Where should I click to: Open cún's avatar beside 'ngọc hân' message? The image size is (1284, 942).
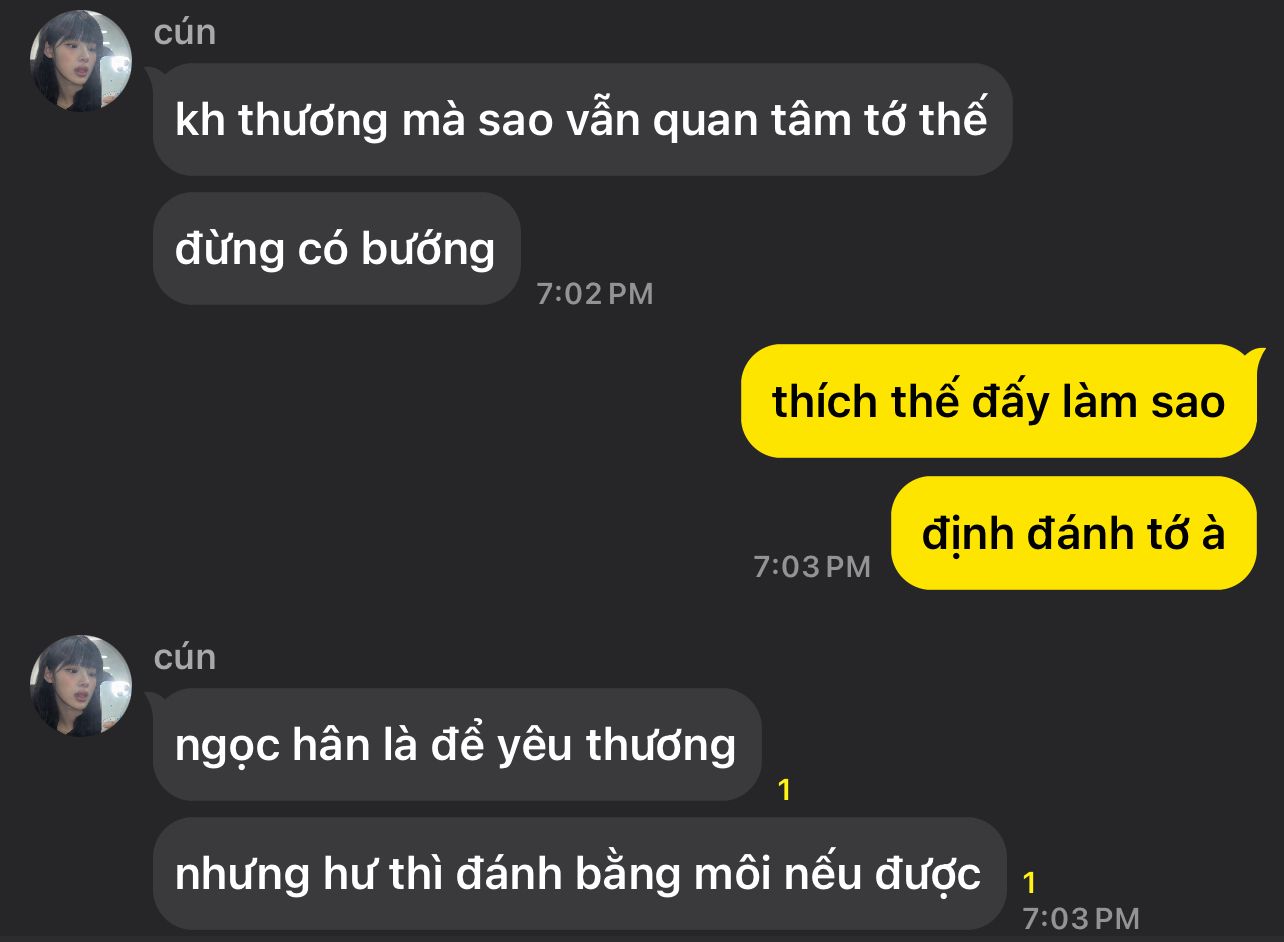coord(81,686)
